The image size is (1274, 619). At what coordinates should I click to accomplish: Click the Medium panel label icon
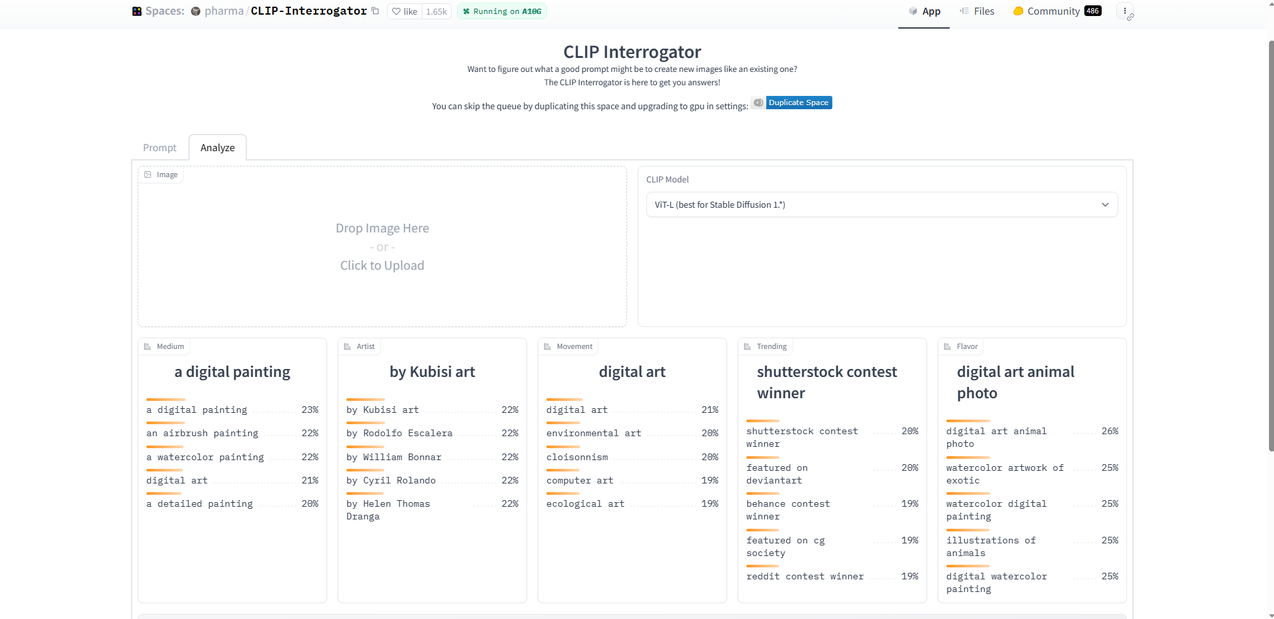point(148,347)
